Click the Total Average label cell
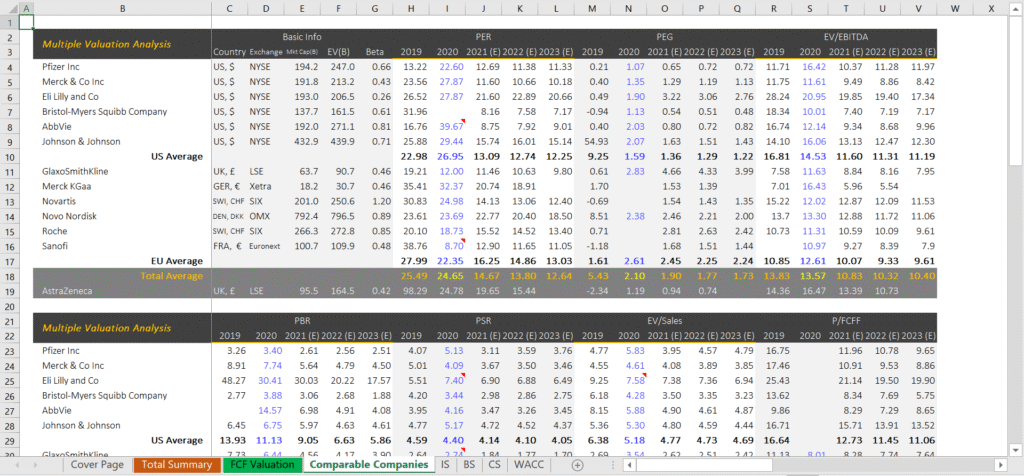Viewport: 1024px width, 476px height. (171, 275)
